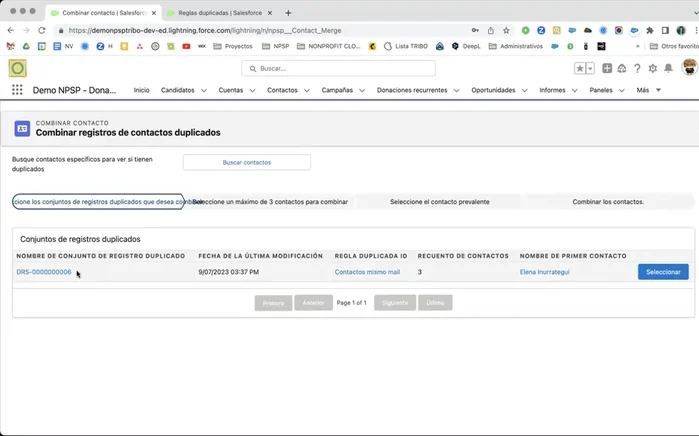Focus the Buscar global search field
The image size is (699, 436).
(338, 68)
